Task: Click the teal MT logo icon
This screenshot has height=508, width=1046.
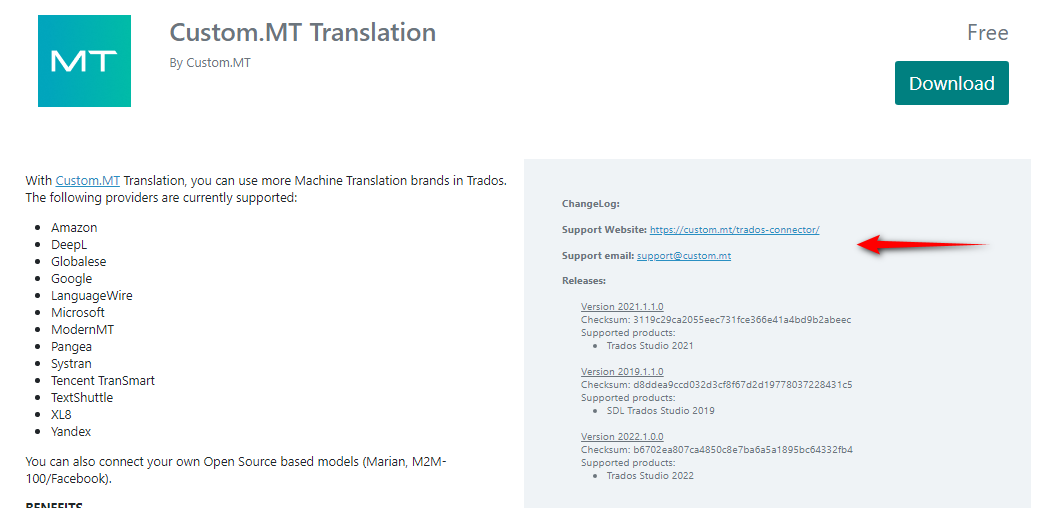Action: [84, 61]
